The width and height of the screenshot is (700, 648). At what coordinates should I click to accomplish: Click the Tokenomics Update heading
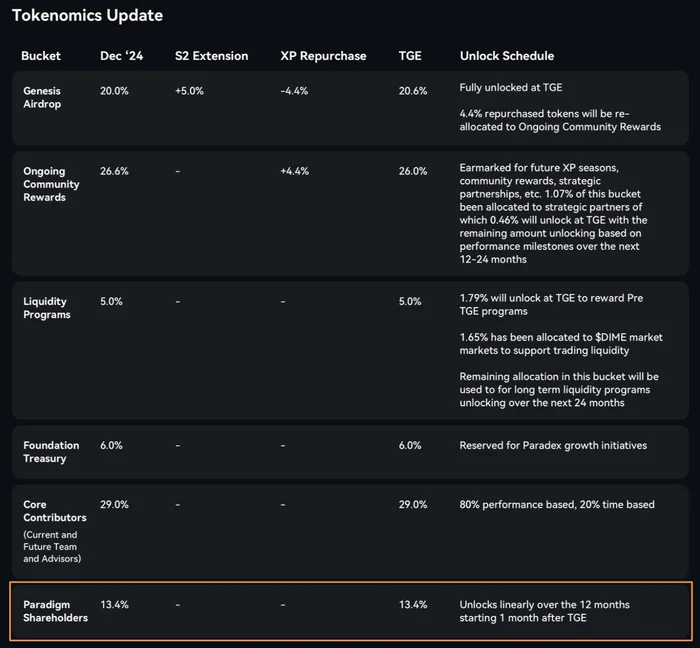coord(88,16)
